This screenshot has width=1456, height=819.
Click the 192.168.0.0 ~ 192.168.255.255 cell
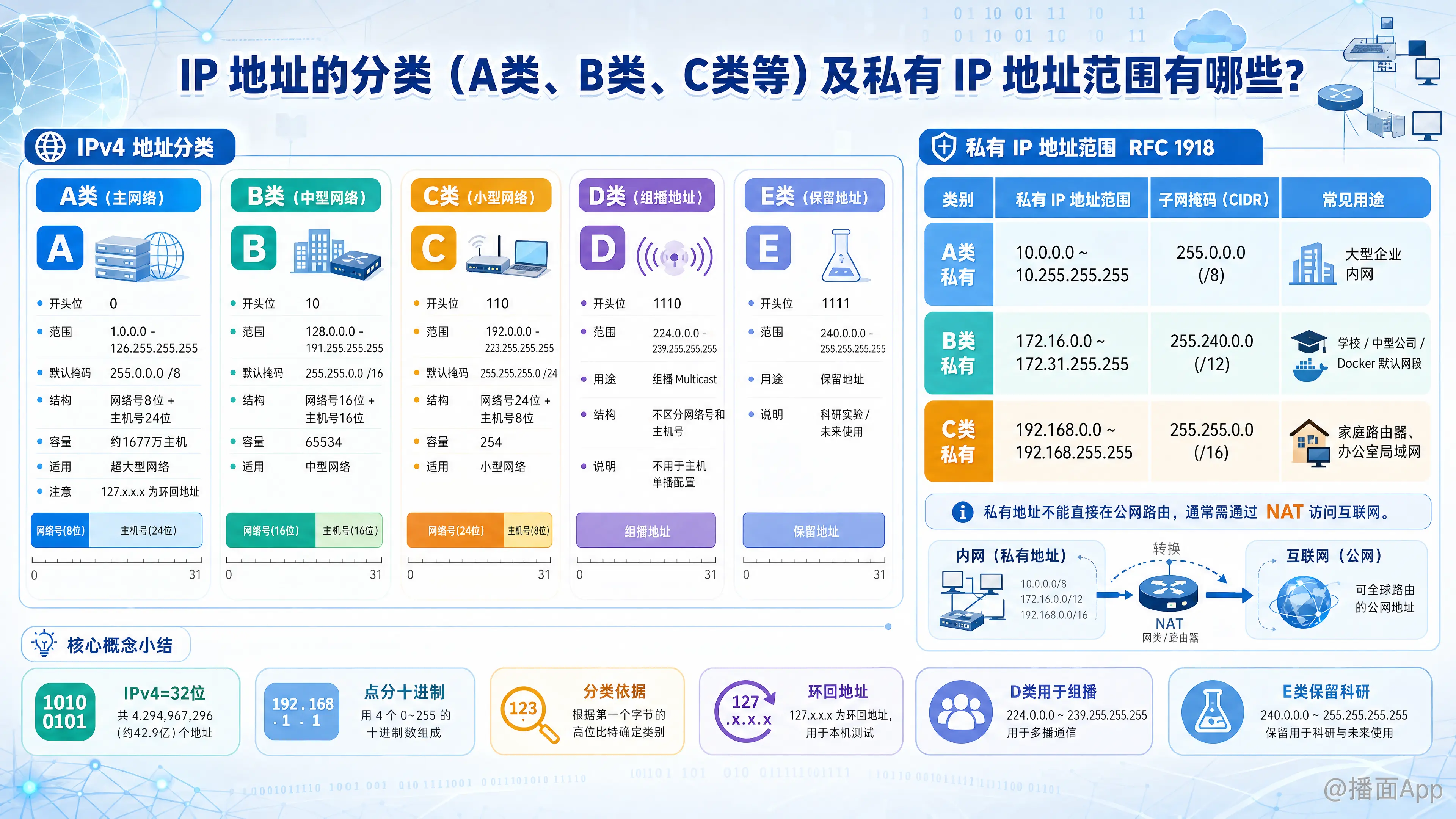coord(1072,441)
